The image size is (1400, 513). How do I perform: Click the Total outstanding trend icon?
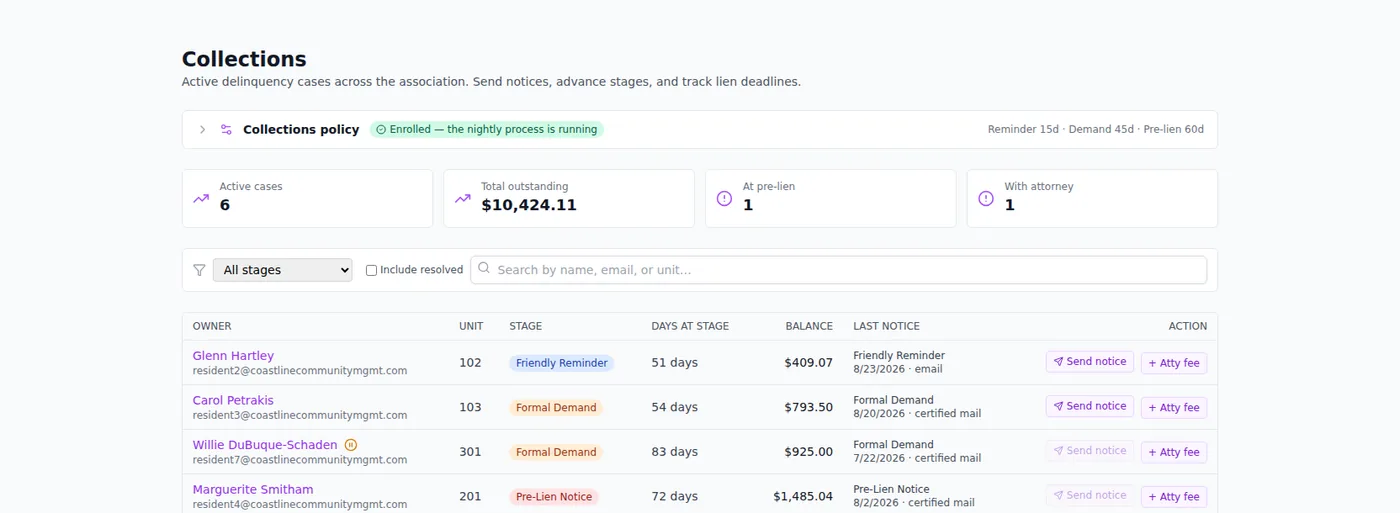click(462, 198)
